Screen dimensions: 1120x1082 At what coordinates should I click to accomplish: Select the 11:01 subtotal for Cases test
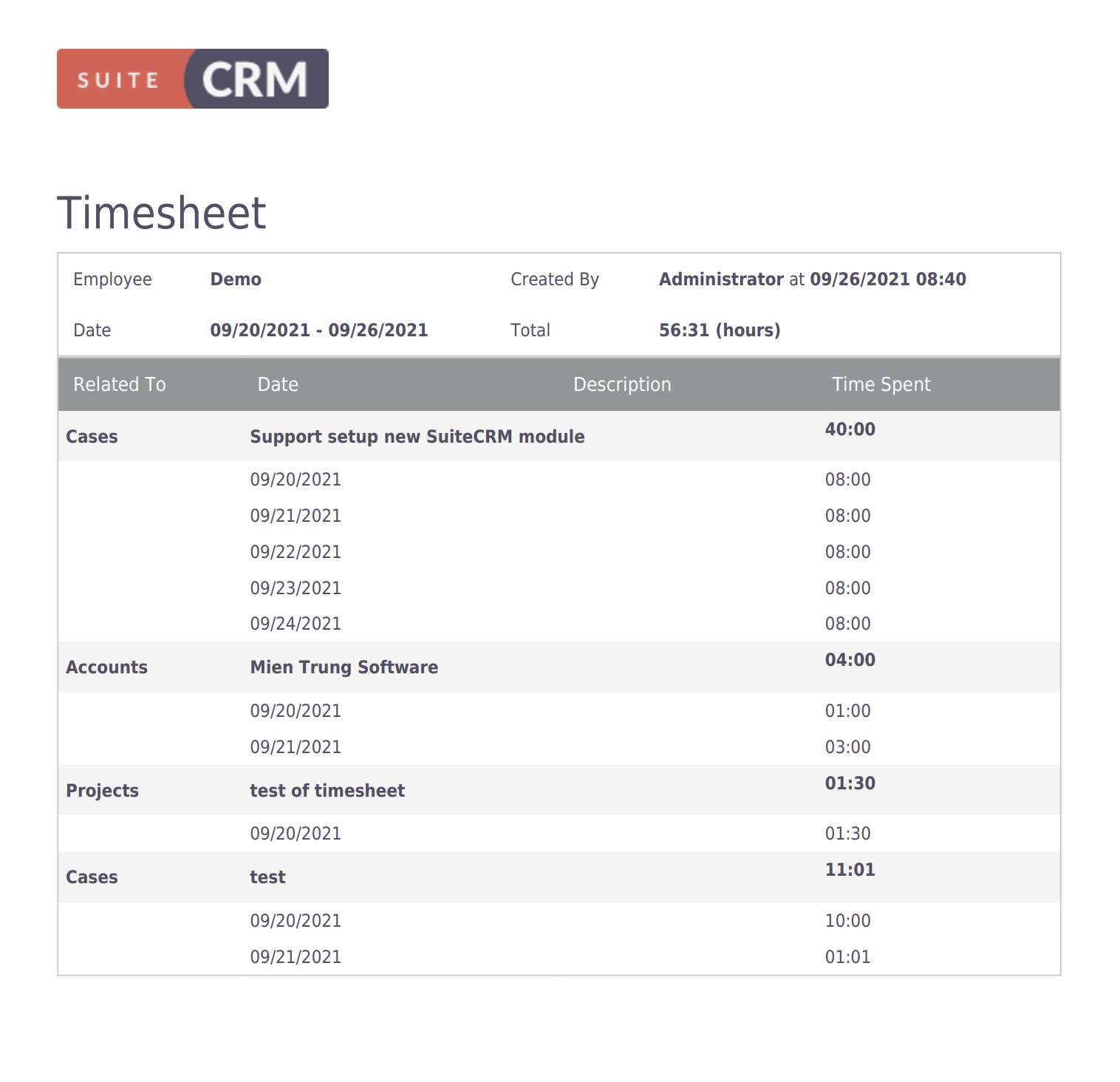click(850, 869)
